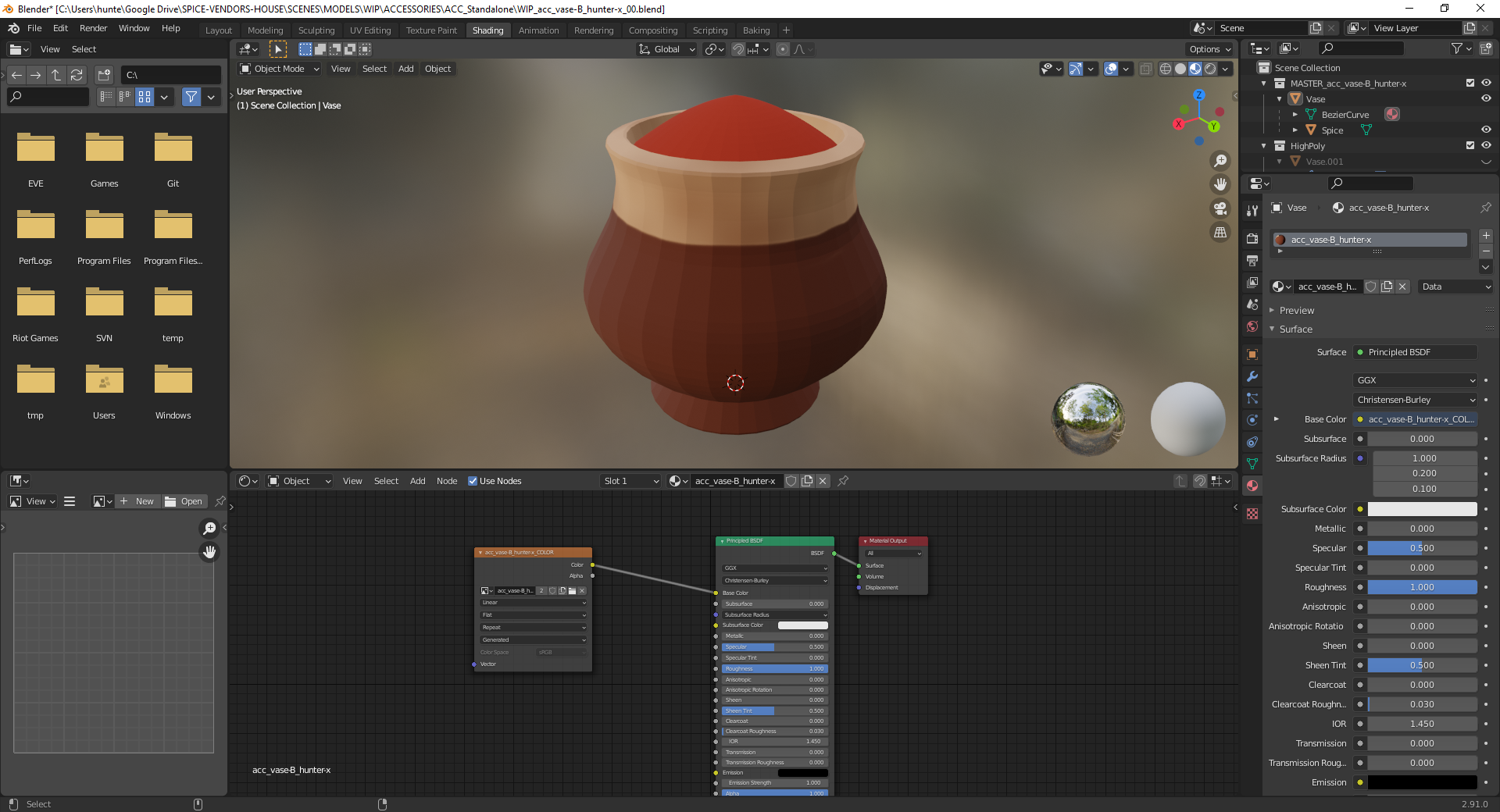Disable the Use Nodes checkbox
The height and width of the screenshot is (812, 1500).
click(473, 481)
